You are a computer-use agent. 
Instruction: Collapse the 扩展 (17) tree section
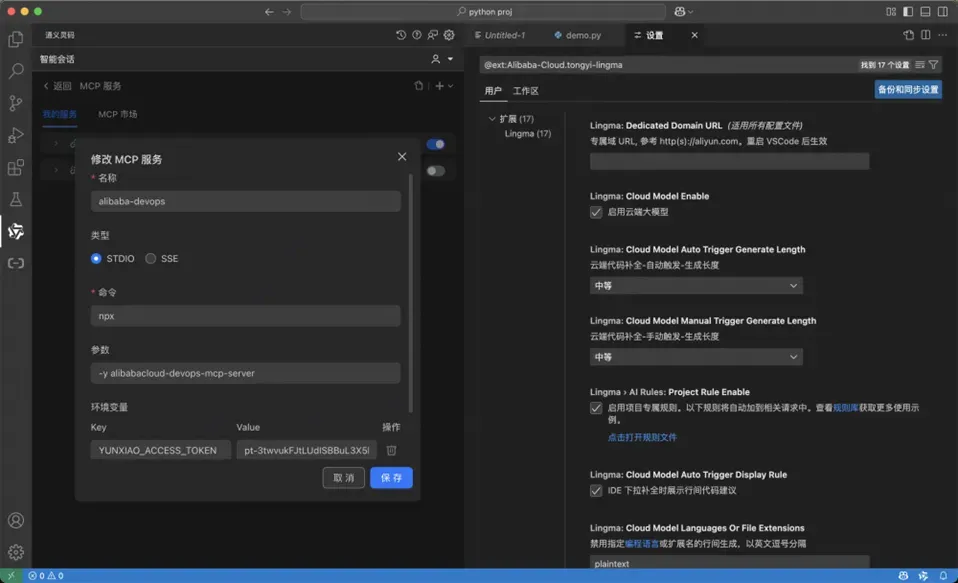point(492,119)
